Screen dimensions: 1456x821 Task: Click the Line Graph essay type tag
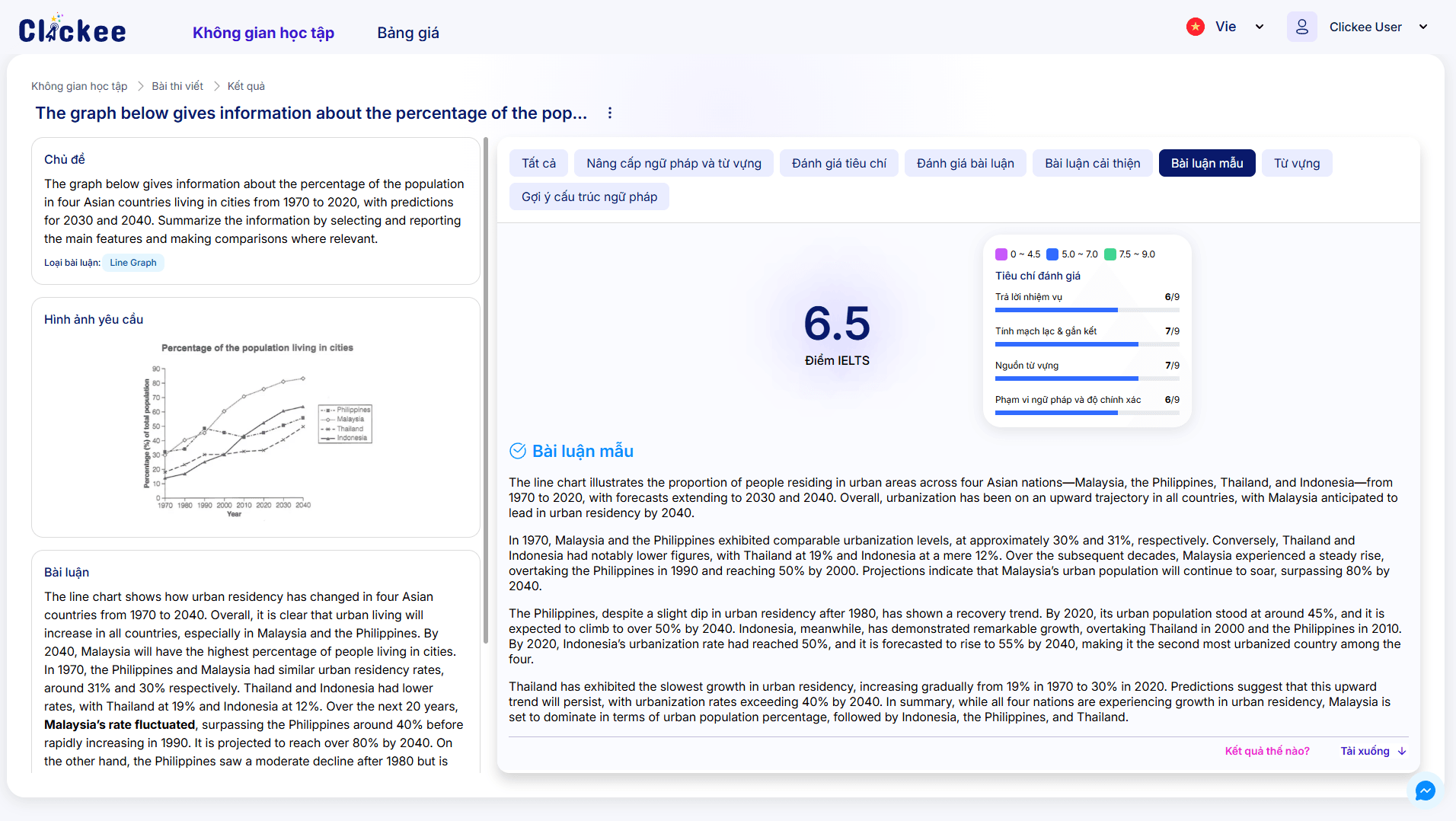(x=133, y=263)
